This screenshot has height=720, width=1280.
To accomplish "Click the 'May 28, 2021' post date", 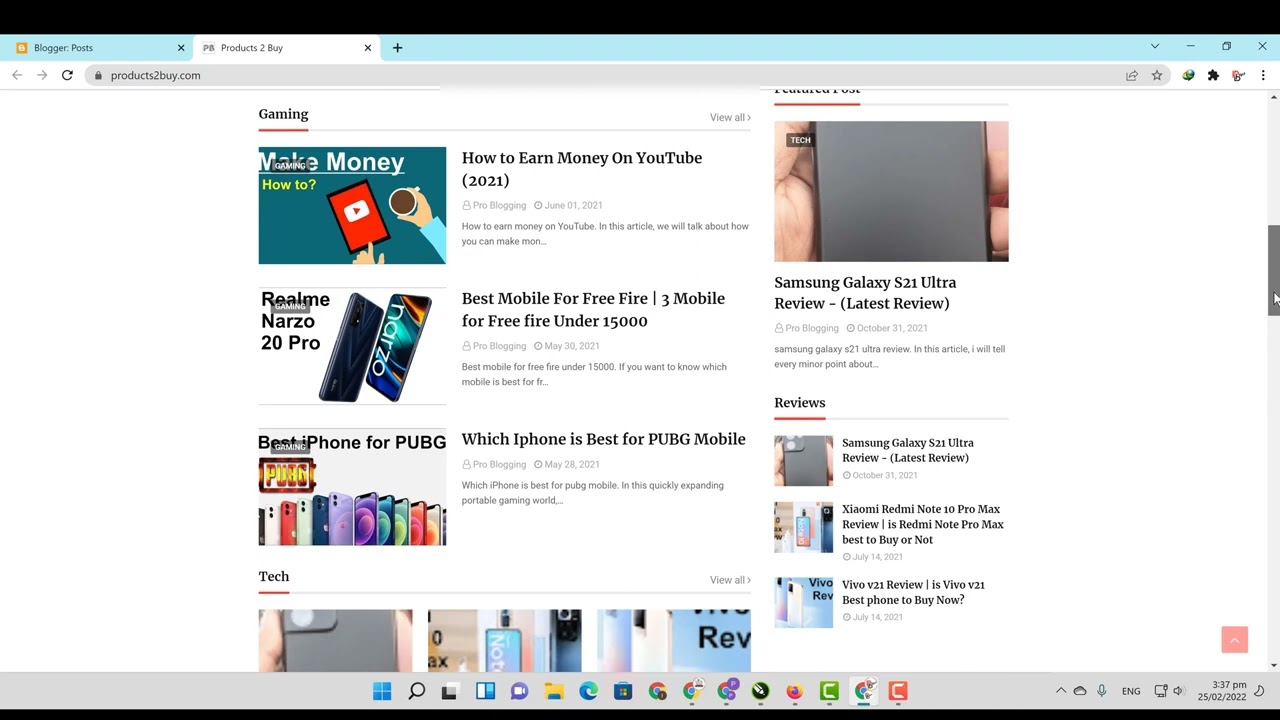I will pos(572,464).
